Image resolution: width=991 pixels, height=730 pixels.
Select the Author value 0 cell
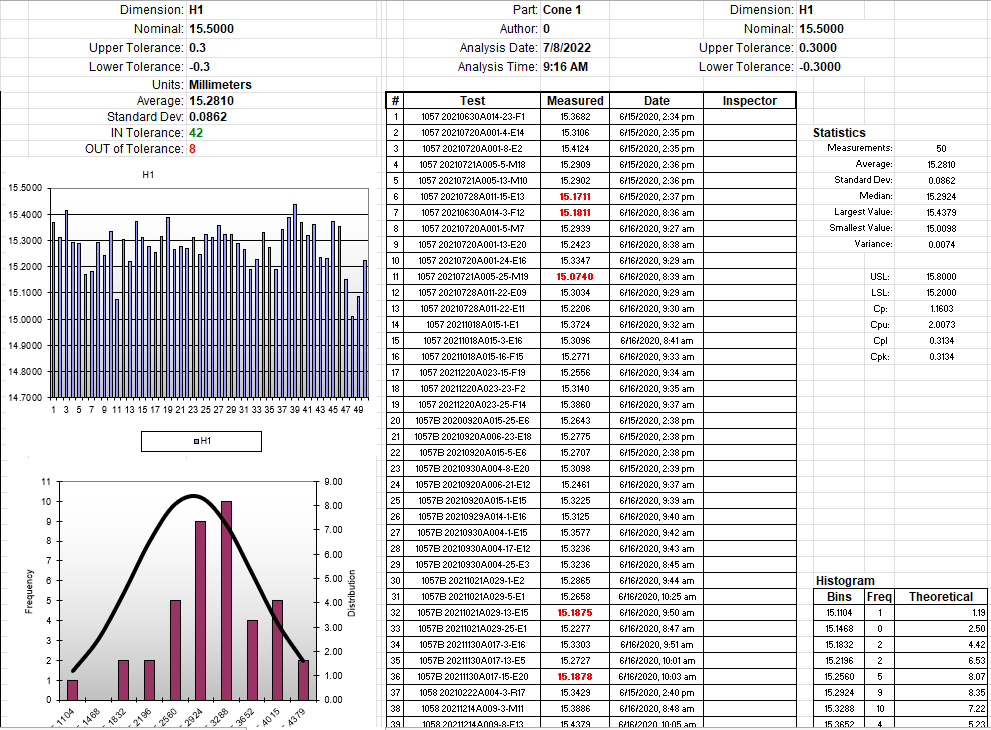[547, 29]
